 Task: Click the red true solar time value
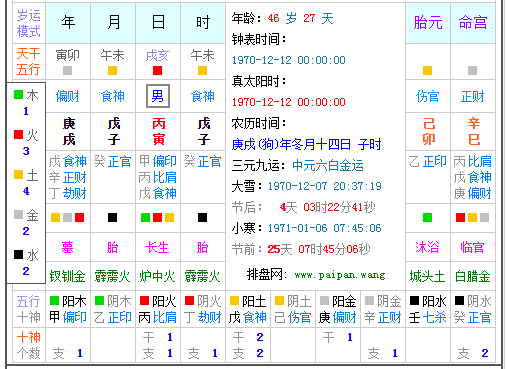tap(289, 102)
